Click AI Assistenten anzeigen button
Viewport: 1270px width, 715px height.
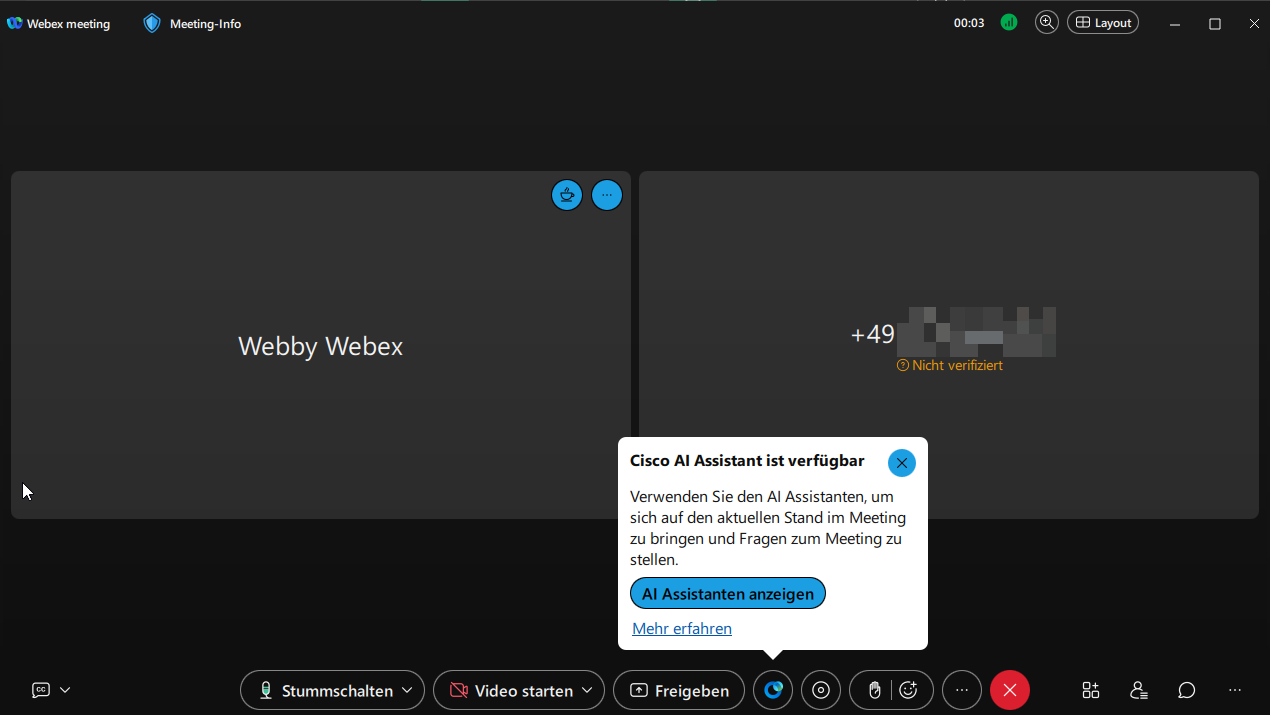(728, 593)
